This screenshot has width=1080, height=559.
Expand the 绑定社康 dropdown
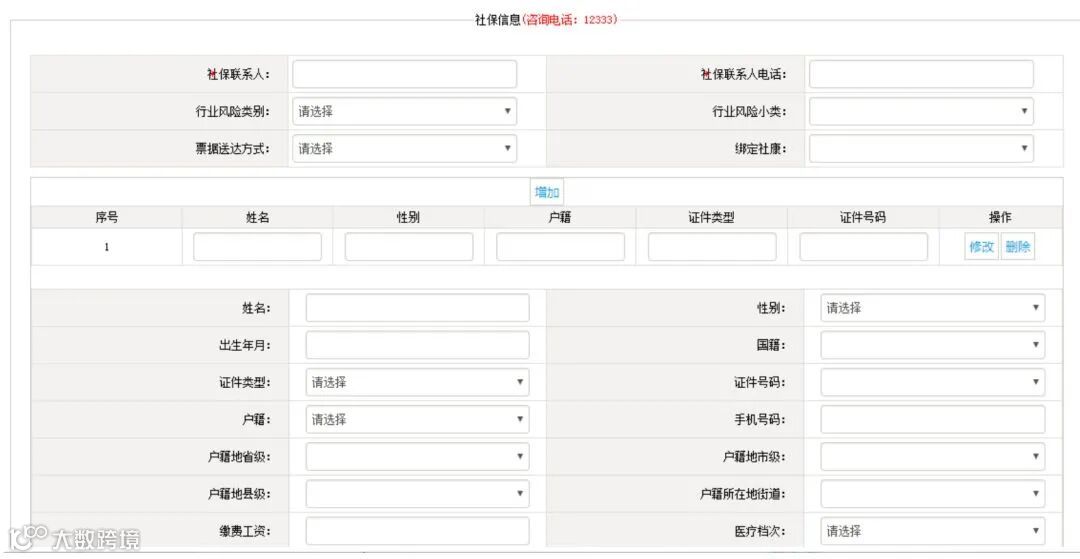(921, 149)
